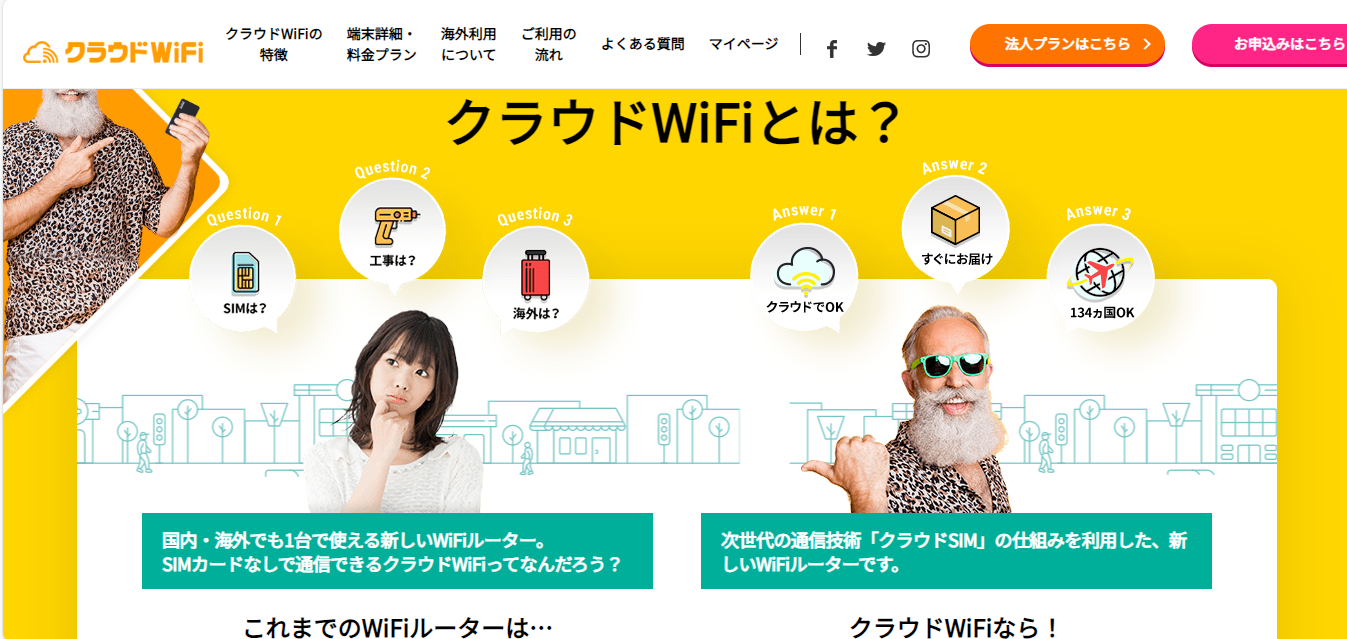Screen dimensions: 1347x639
Task: Open the クラウドWiFiの特徴 menu item
Action: click(x=274, y=44)
